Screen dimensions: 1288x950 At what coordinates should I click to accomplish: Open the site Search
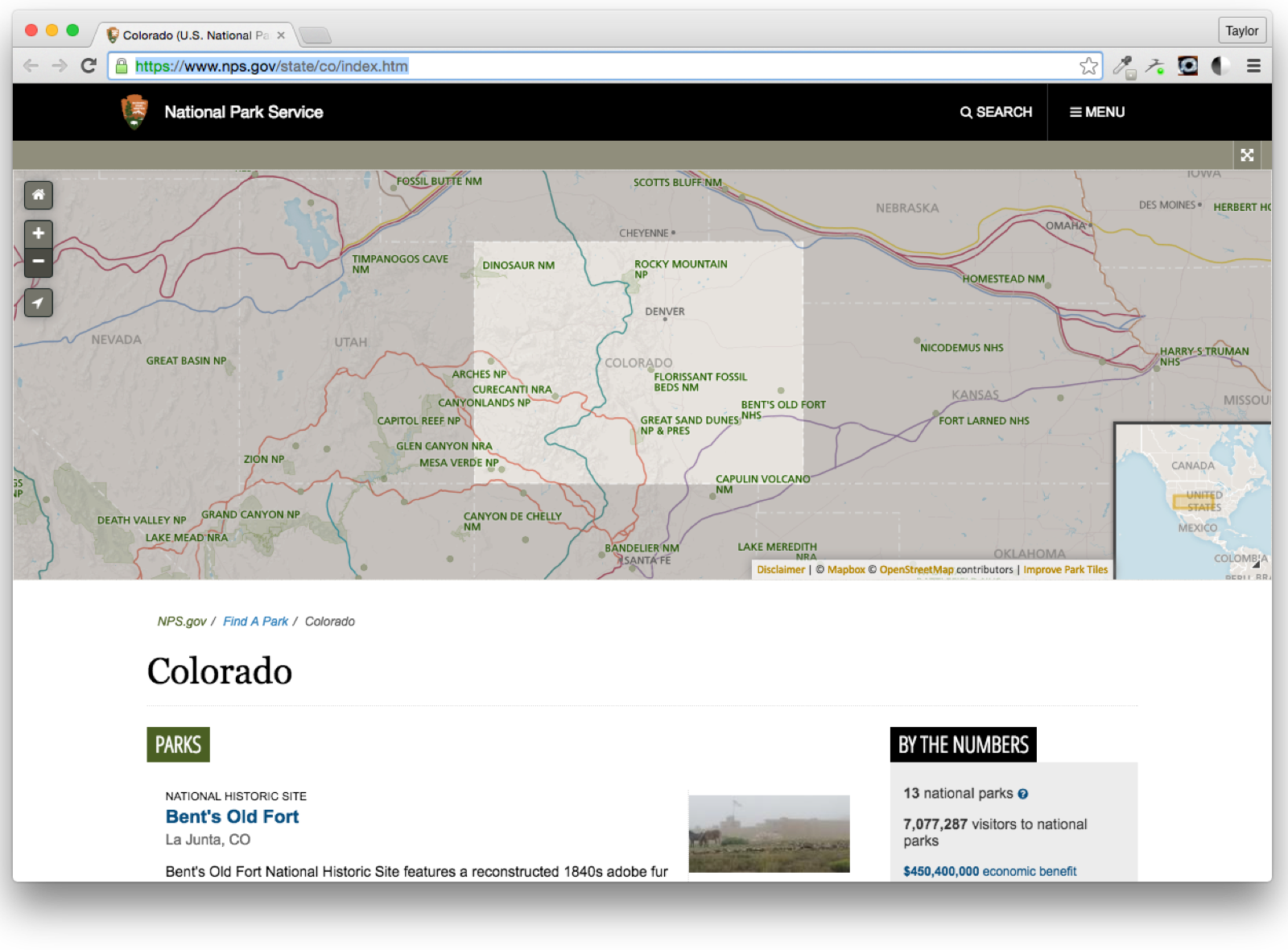(996, 112)
